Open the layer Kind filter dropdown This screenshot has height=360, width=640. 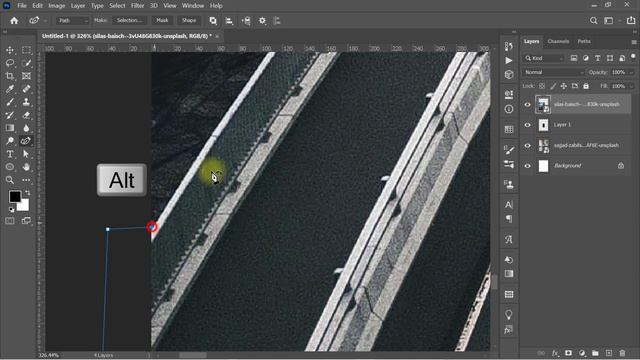pyautogui.click(x=544, y=58)
